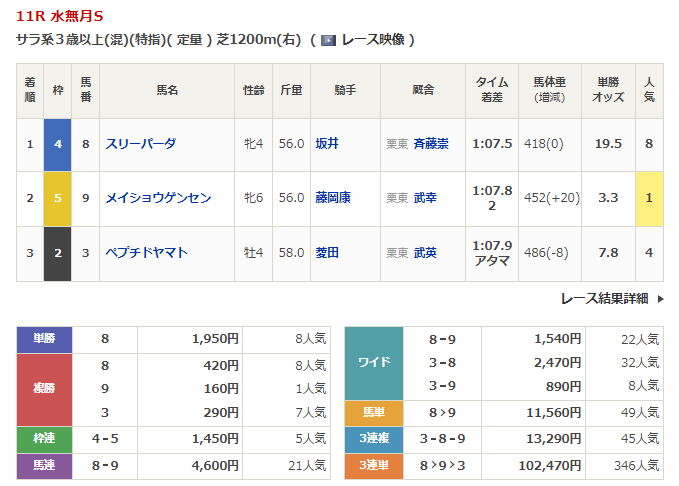The width and height of the screenshot is (679, 486).
Task: Click trainer 武幸's name
Action: click(424, 198)
